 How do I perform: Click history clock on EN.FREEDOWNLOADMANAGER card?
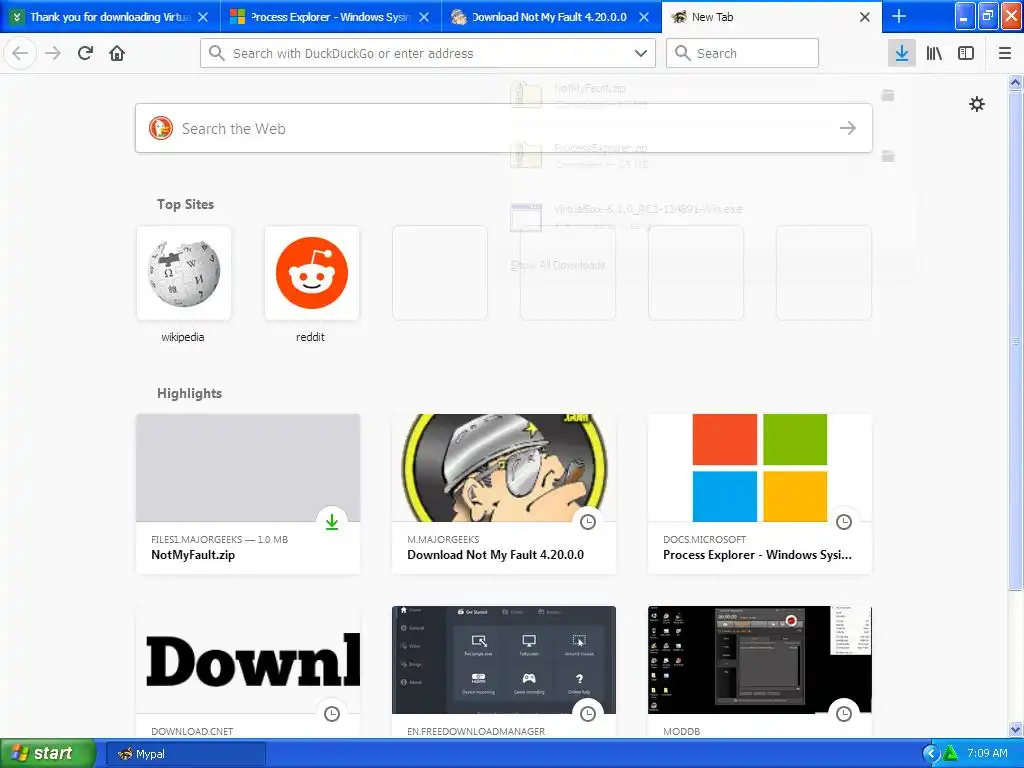pyautogui.click(x=588, y=714)
